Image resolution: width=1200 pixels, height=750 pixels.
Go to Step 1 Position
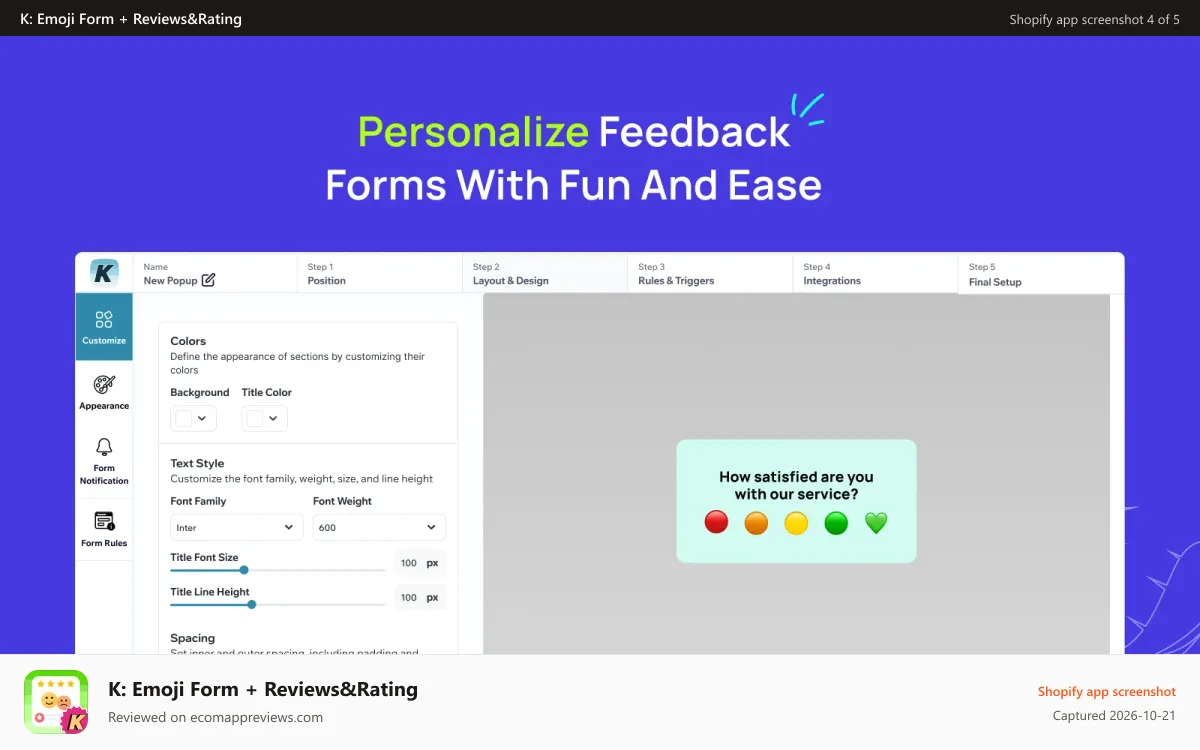point(379,274)
